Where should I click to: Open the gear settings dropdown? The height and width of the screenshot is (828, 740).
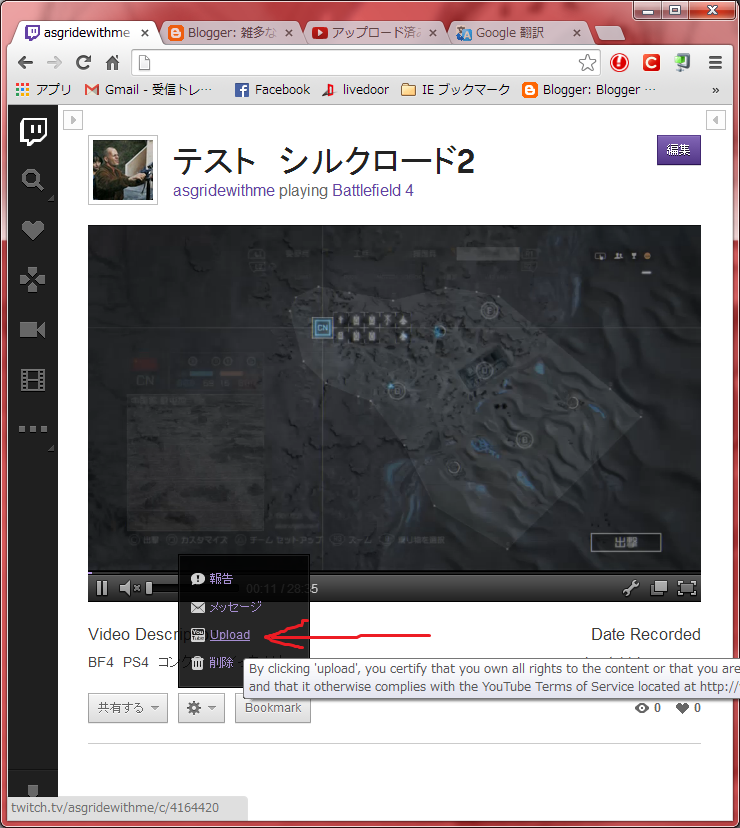[201, 708]
